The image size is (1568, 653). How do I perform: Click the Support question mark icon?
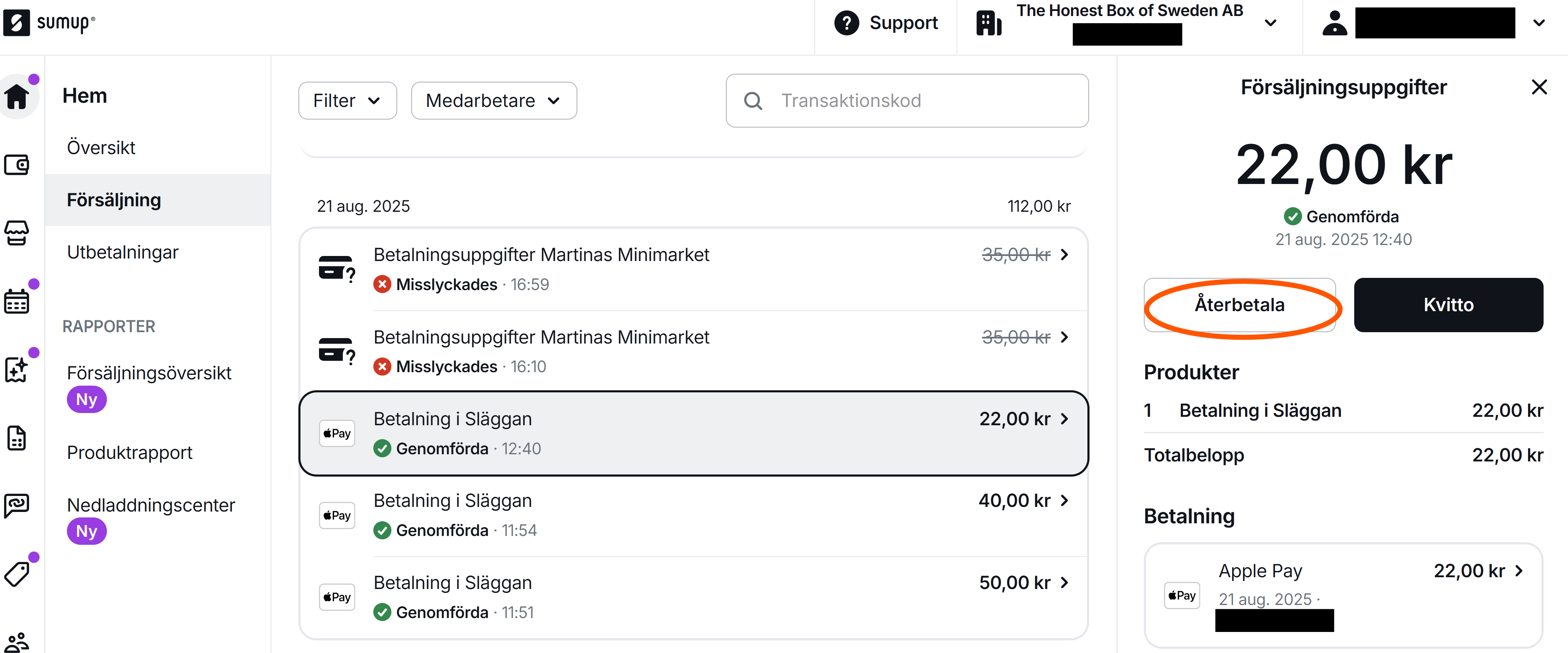(846, 23)
